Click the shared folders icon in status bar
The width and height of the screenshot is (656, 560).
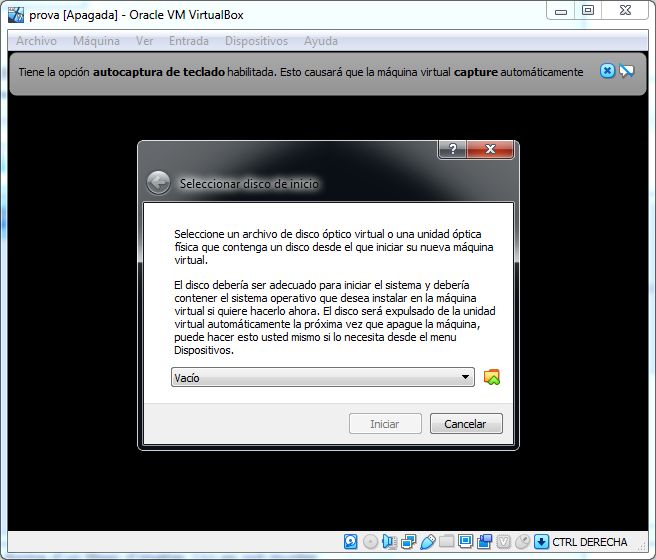pyautogui.click(x=446, y=541)
